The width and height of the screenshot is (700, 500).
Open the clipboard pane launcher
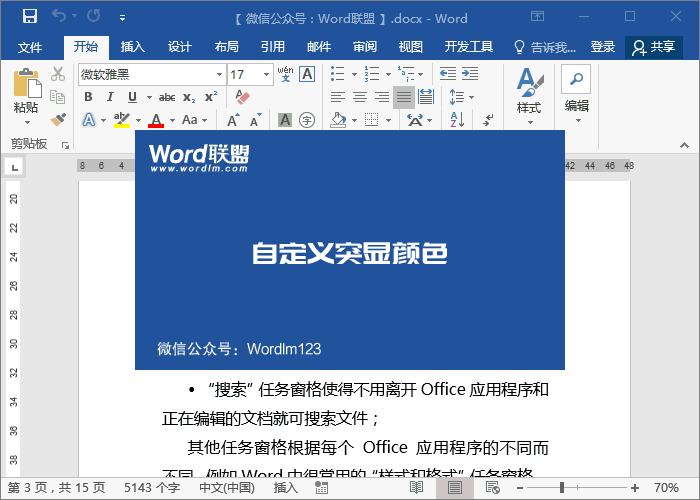tap(66, 145)
